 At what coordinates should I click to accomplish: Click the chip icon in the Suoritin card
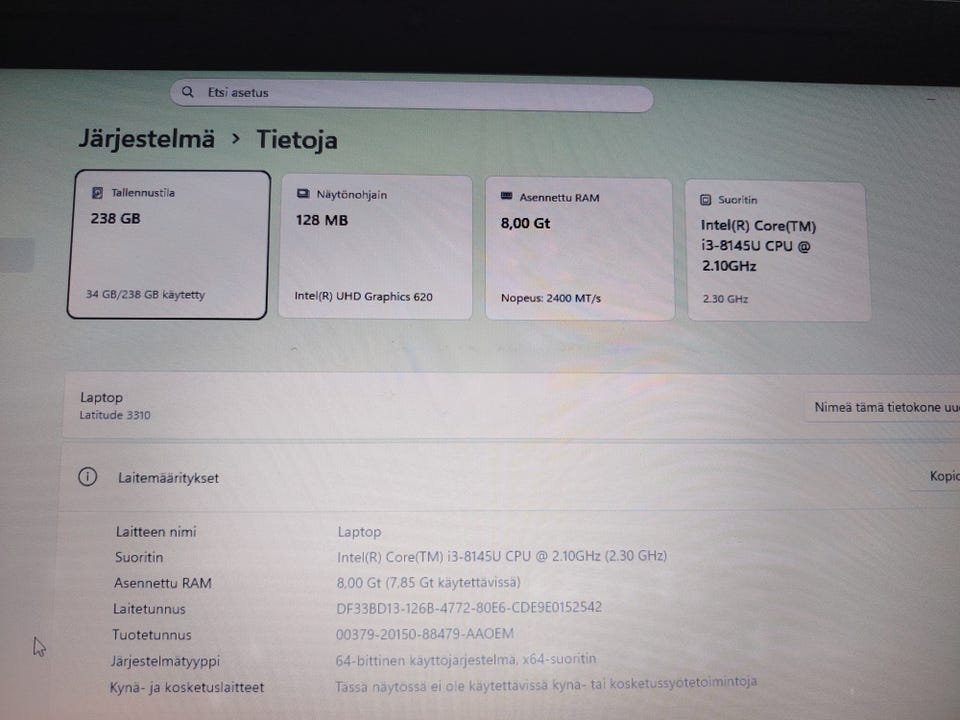(x=705, y=200)
